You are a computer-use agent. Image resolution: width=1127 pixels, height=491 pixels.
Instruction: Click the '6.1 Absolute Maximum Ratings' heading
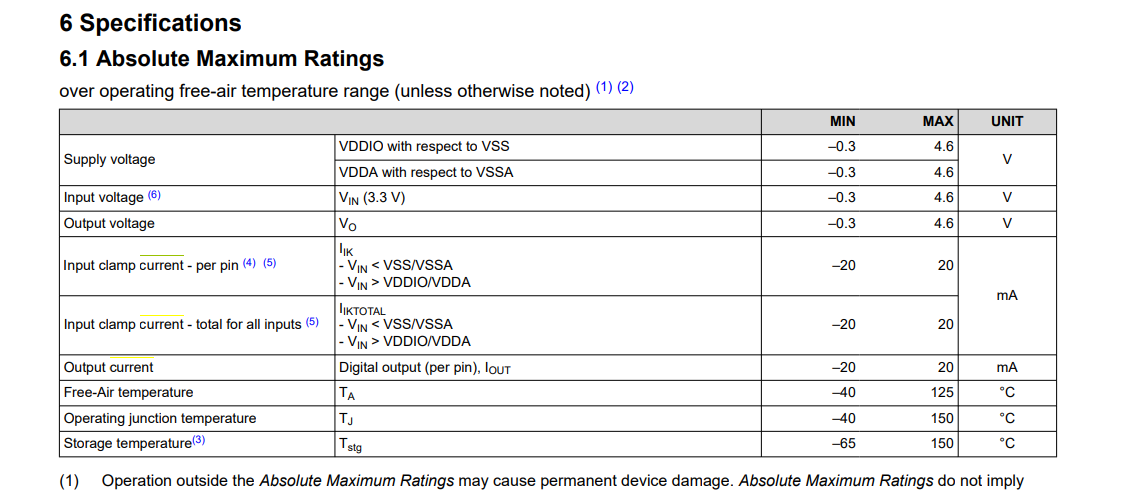pyautogui.click(x=222, y=58)
